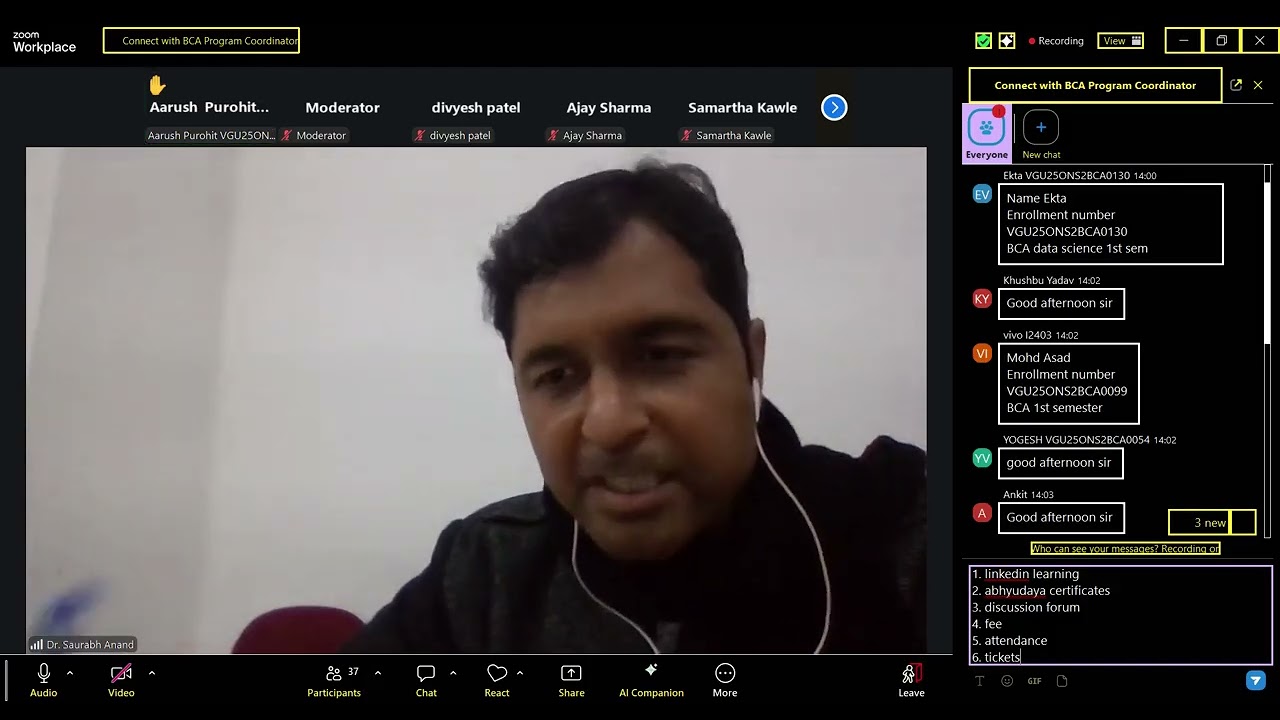
Task: Mute using the Audio microphone button
Action: click(43, 680)
